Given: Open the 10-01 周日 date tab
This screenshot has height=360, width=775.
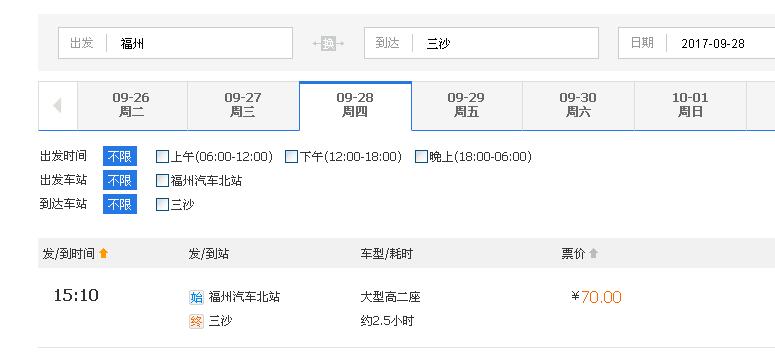Looking at the screenshot, I should [690, 105].
